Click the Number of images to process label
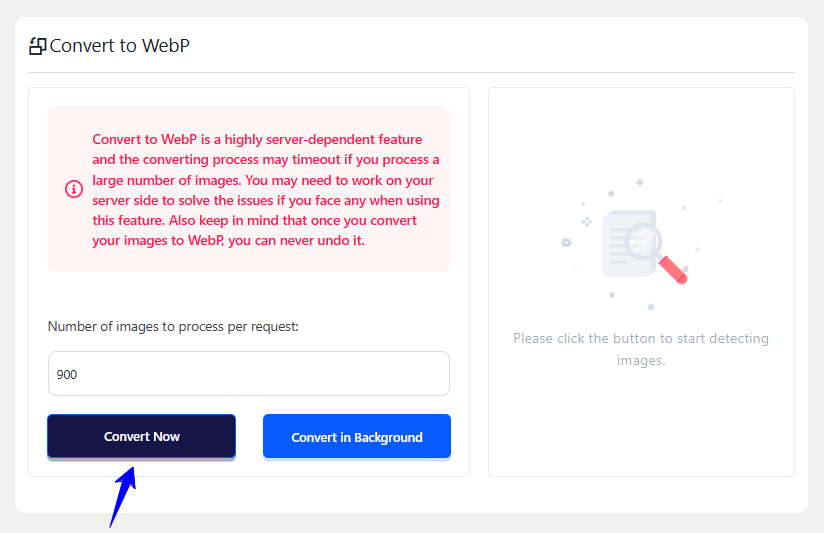This screenshot has width=824, height=533. click(x=173, y=326)
